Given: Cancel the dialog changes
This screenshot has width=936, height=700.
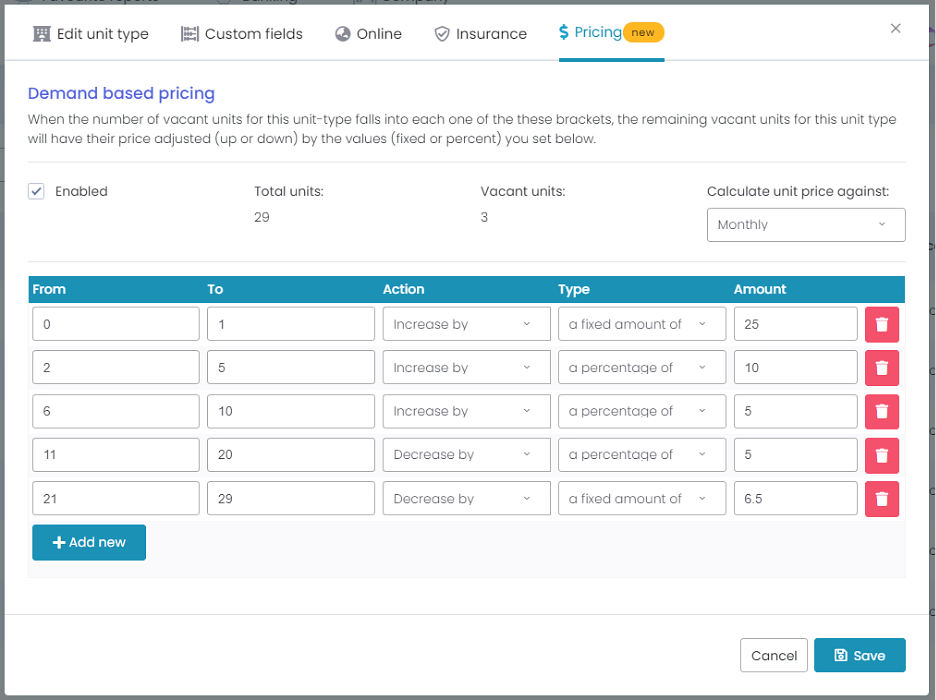Looking at the screenshot, I should click(774, 655).
